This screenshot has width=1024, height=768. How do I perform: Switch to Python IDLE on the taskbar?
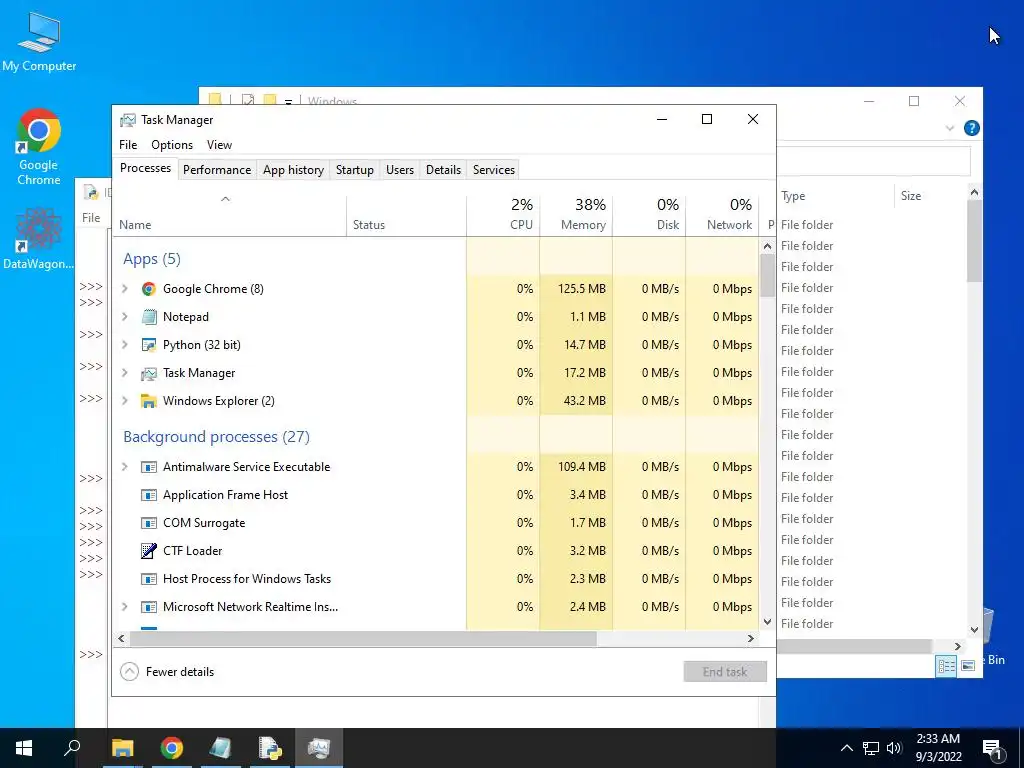click(x=270, y=748)
